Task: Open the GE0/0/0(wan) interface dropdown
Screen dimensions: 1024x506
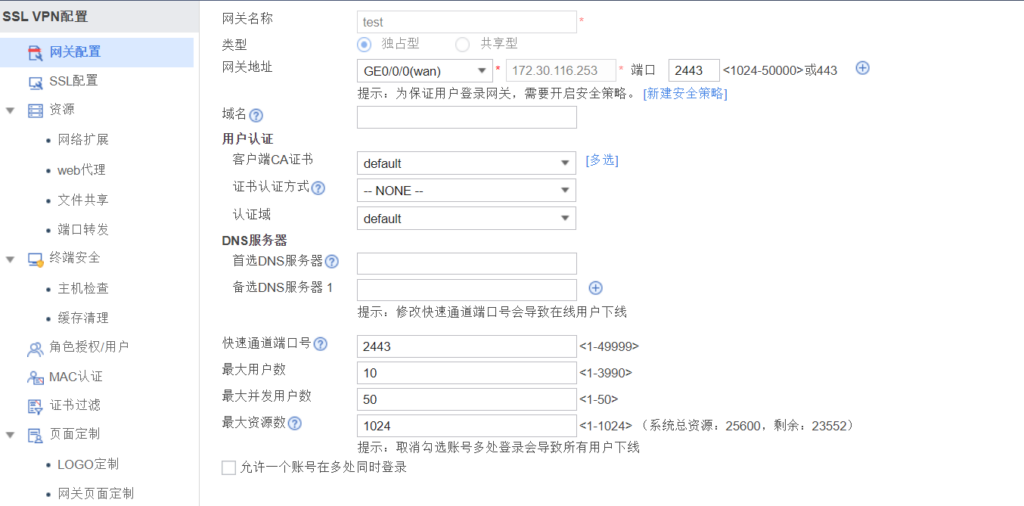Action: point(423,71)
